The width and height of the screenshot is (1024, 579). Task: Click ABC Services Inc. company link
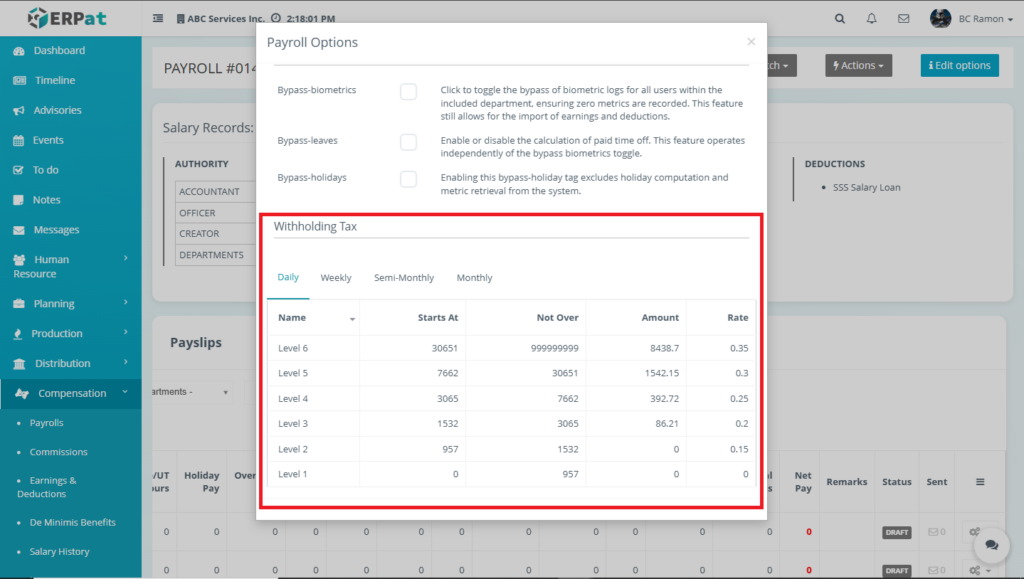tap(220, 19)
